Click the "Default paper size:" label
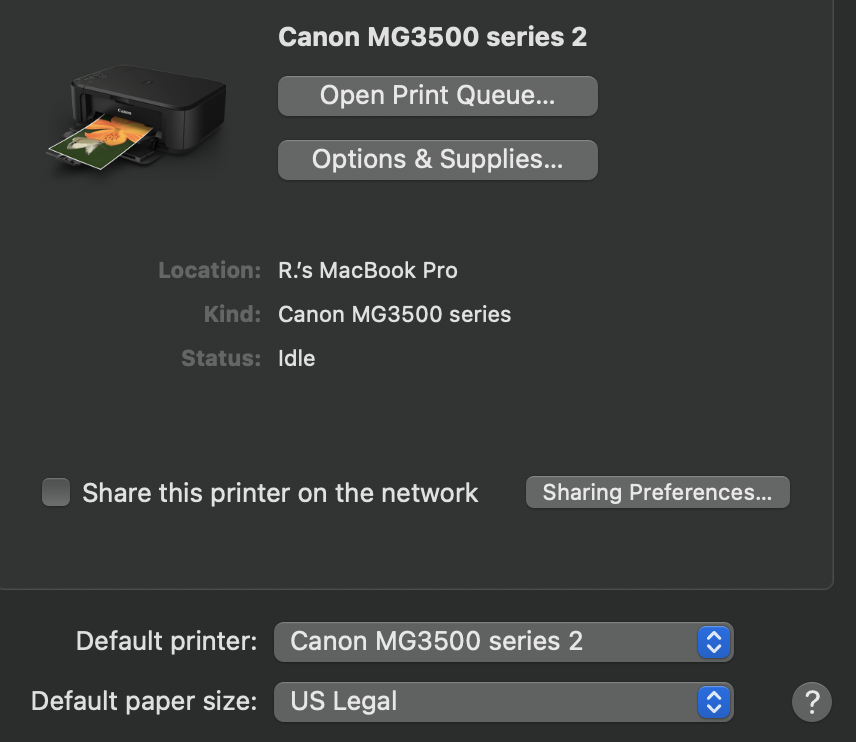Viewport: 856px width, 742px height. 144,701
